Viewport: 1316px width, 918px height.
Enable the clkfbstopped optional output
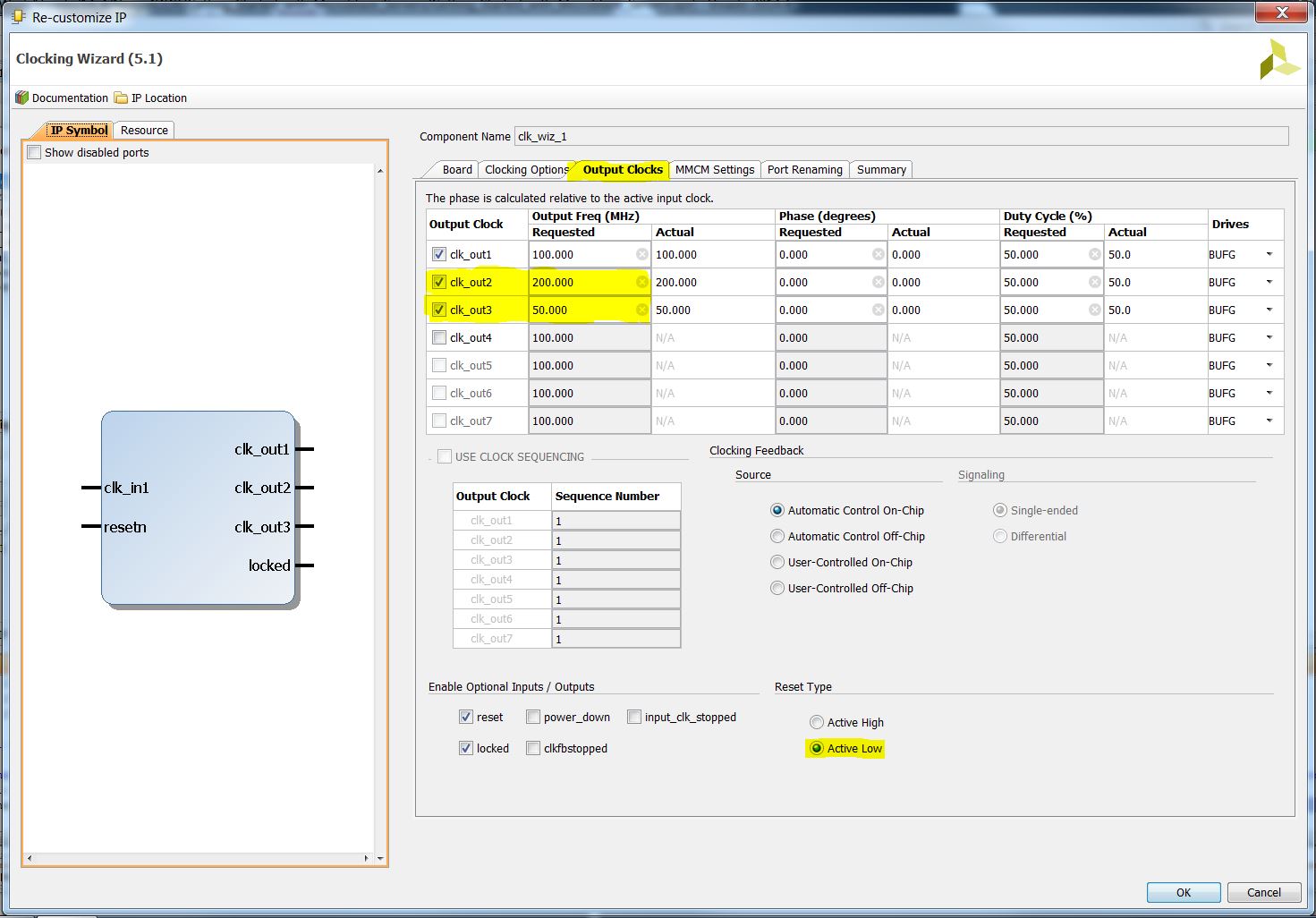tap(533, 748)
